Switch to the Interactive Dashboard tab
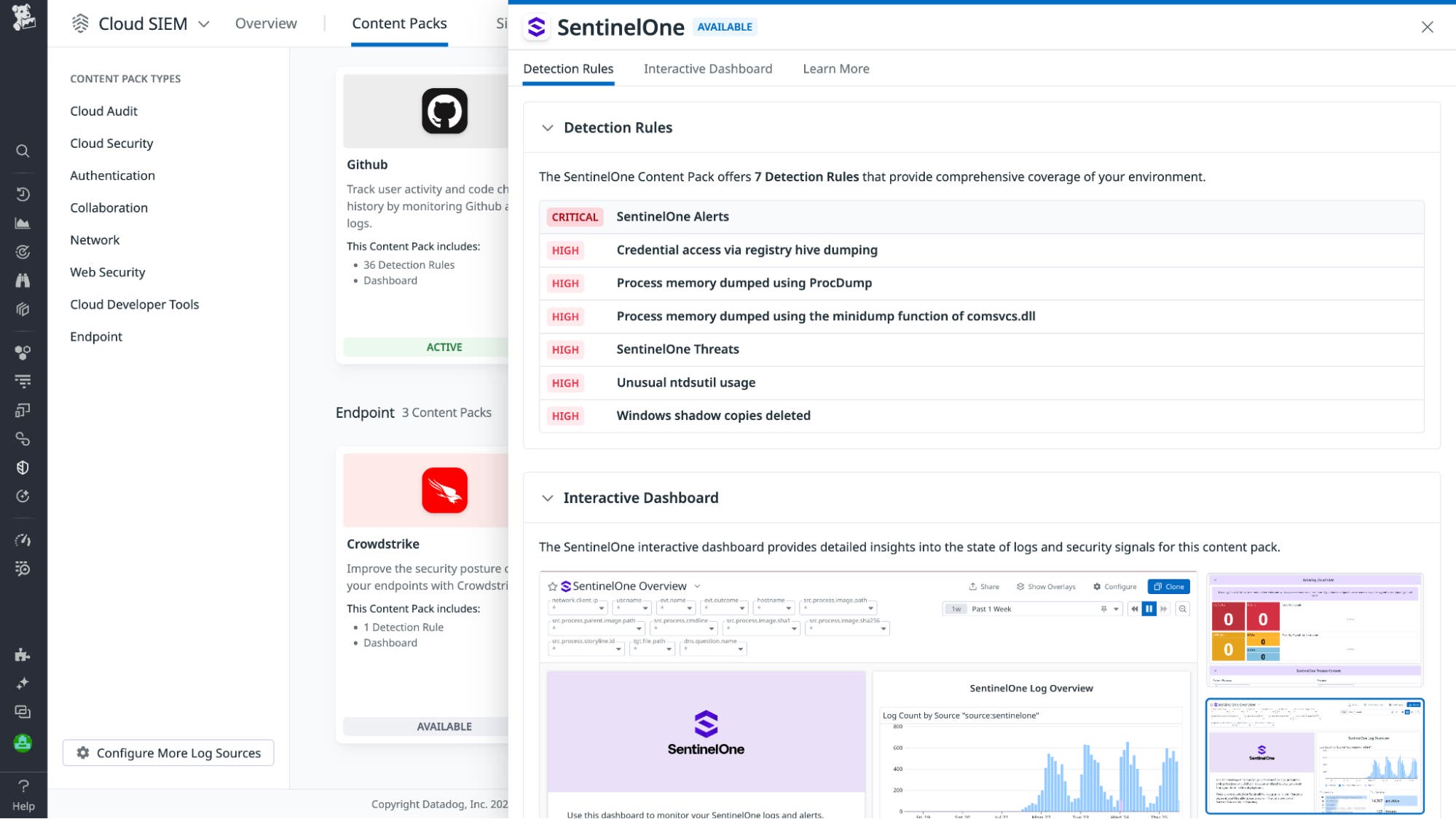This screenshot has height=819, width=1456. pos(707,68)
